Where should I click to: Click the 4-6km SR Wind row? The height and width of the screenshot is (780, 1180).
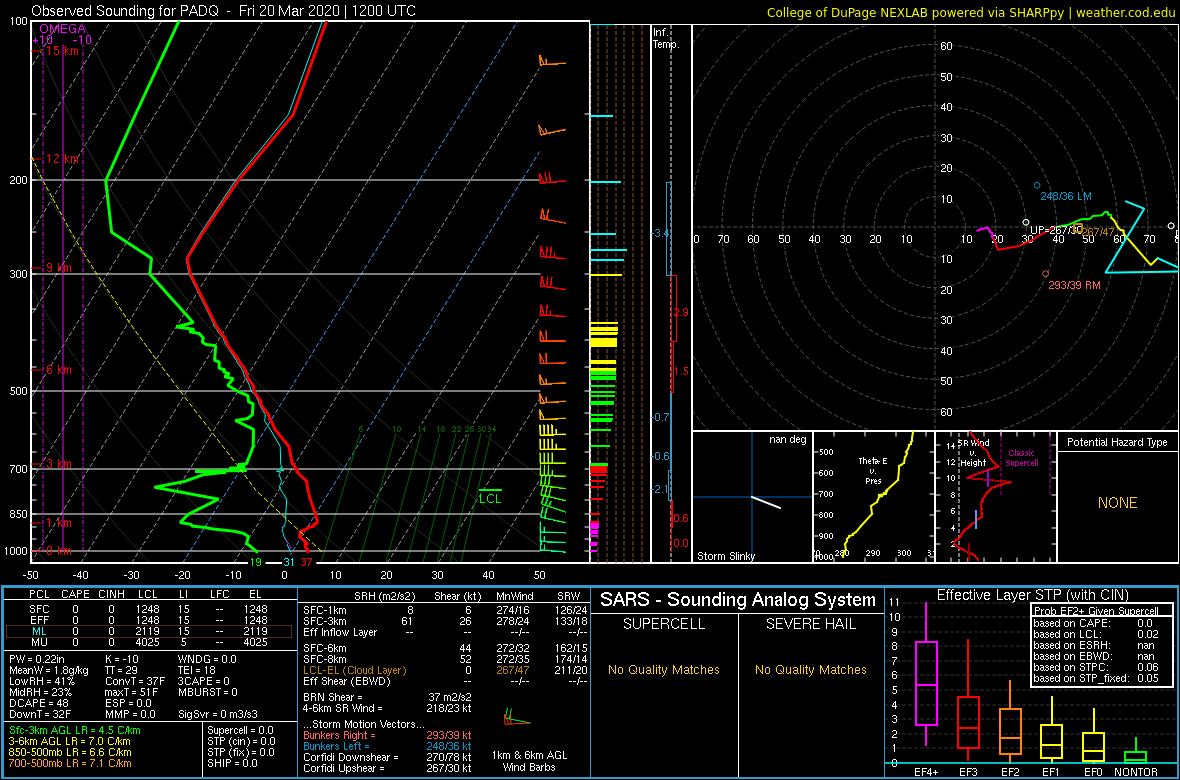pyautogui.click(x=388, y=708)
